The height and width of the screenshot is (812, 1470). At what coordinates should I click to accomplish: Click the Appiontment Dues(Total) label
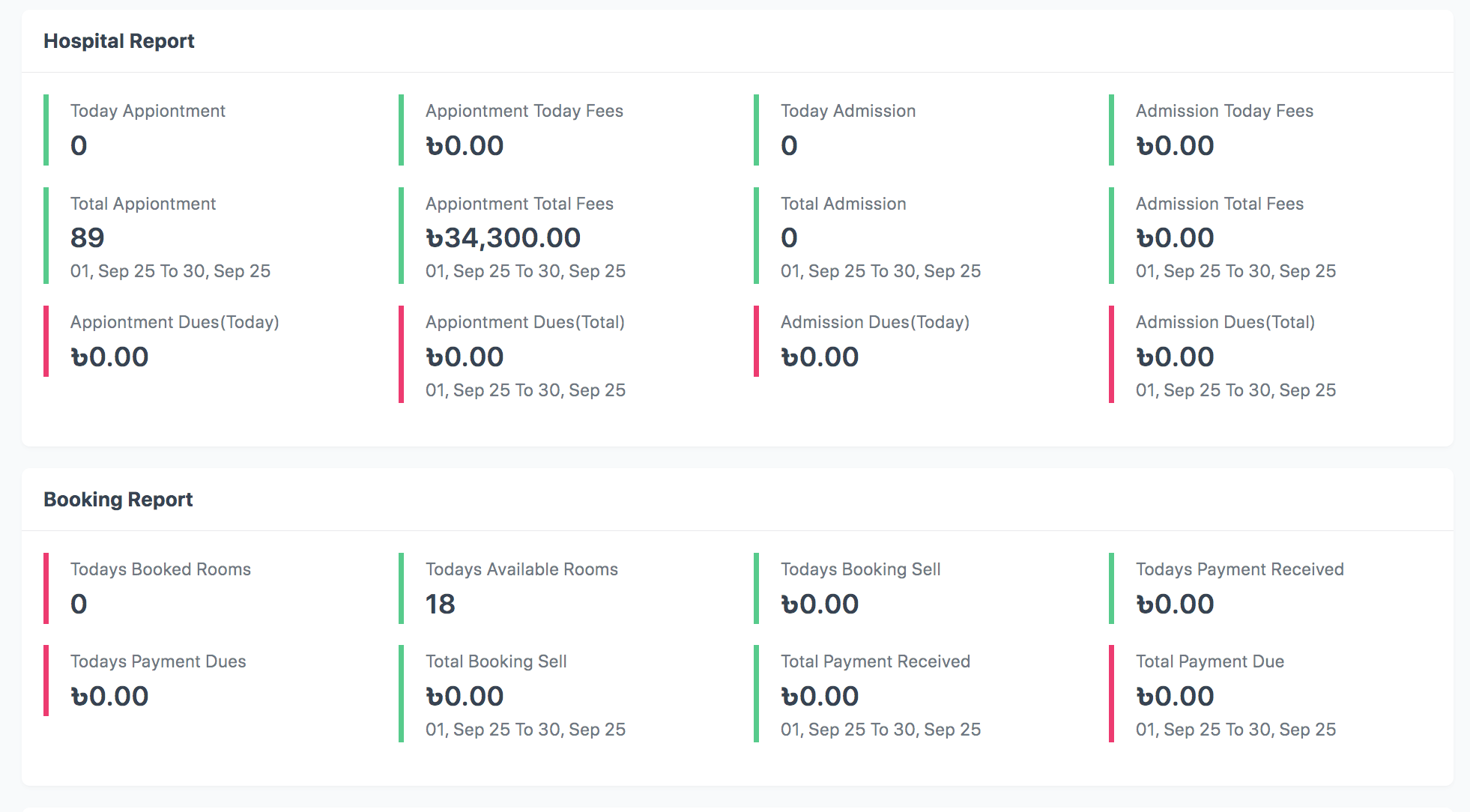524,322
